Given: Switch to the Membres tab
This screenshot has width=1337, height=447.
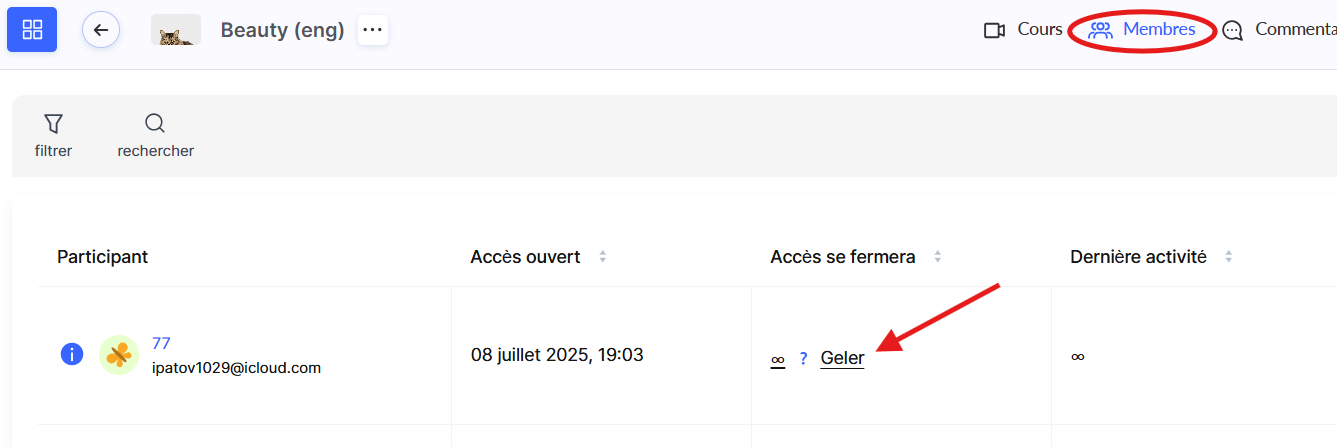Looking at the screenshot, I should pyautogui.click(x=1159, y=29).
